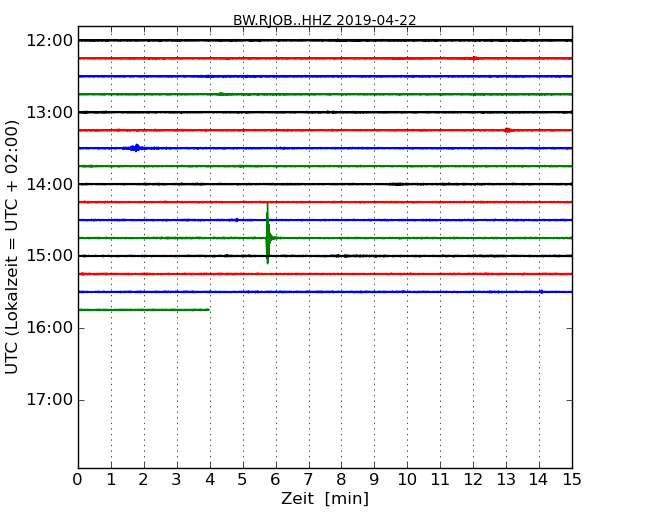Click the x-axis tick label 12
650x520 pixels.
pos(473,480)
